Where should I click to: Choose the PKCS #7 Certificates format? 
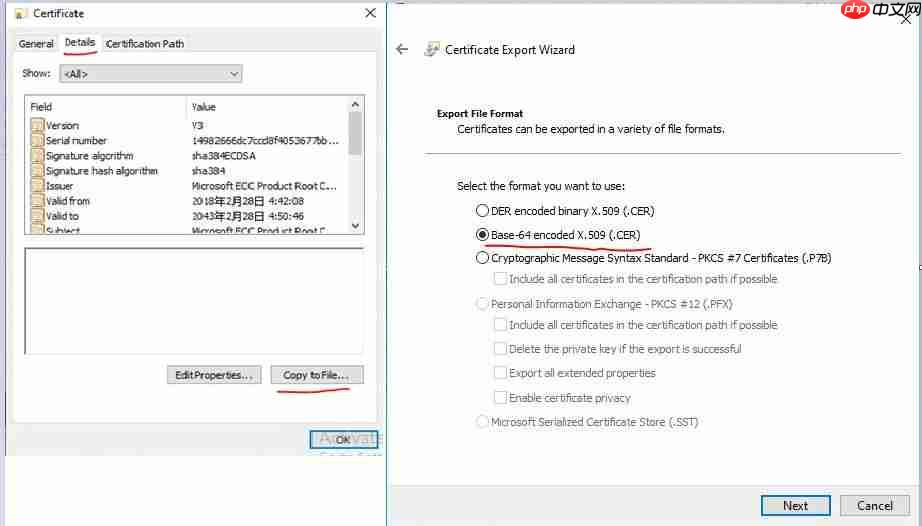click(483, 257)
